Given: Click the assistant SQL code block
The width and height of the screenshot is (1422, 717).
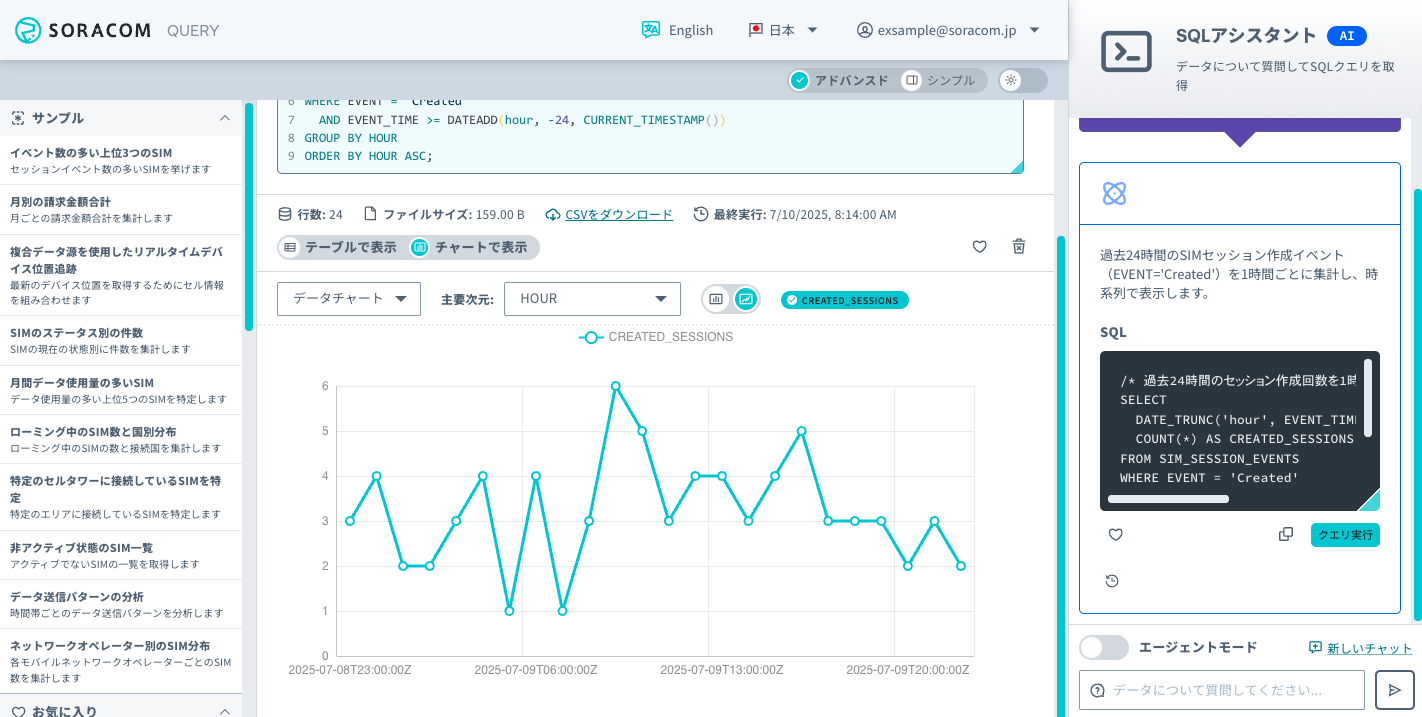Looking at the screenshot, I should click(x=1240, y=431).
